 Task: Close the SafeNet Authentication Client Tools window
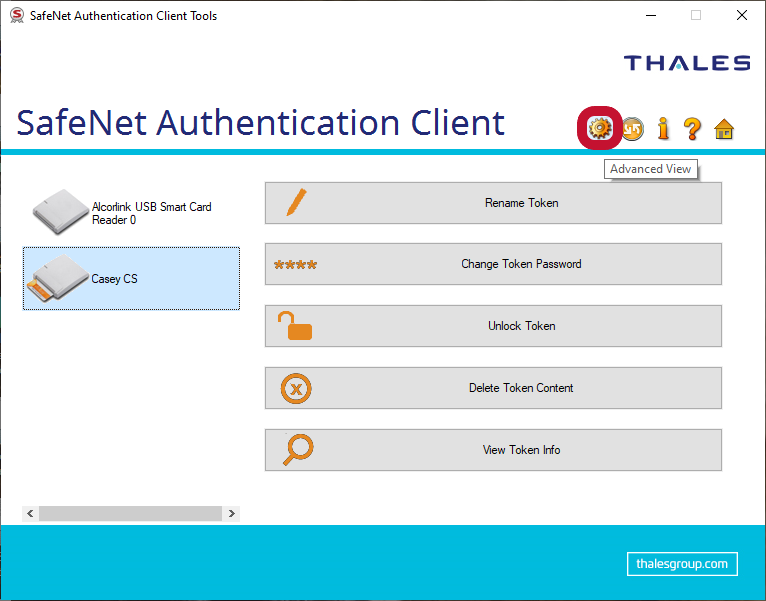pos(742,15)
